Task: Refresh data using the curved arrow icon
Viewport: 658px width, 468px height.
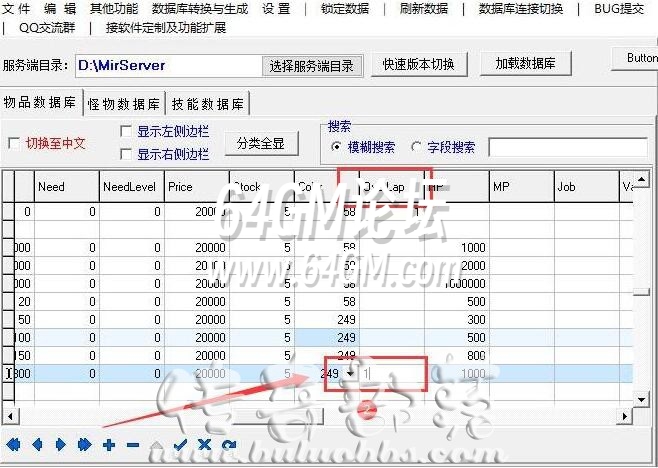Action: click(229, 444)
